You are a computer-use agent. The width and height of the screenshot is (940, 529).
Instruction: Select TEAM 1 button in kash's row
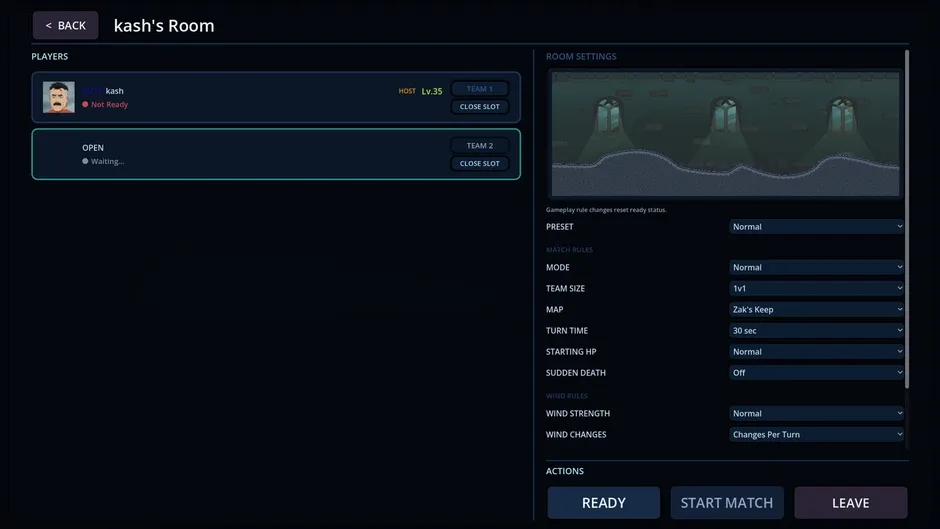[x=480, y=89]
